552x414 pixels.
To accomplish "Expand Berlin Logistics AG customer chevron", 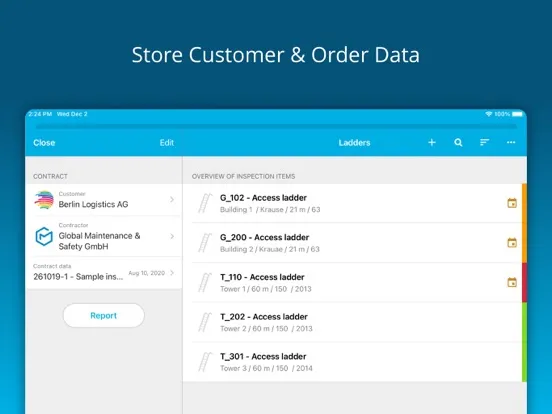I will coord(172,200).
